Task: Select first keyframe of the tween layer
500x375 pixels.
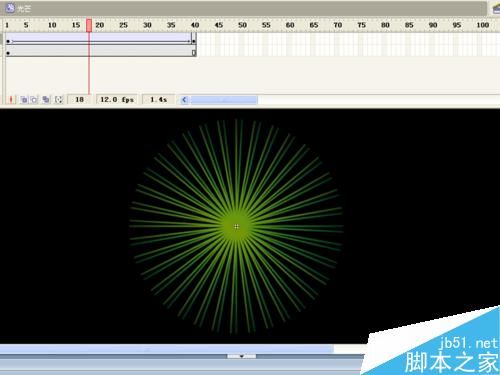Action: coord(8,41)
